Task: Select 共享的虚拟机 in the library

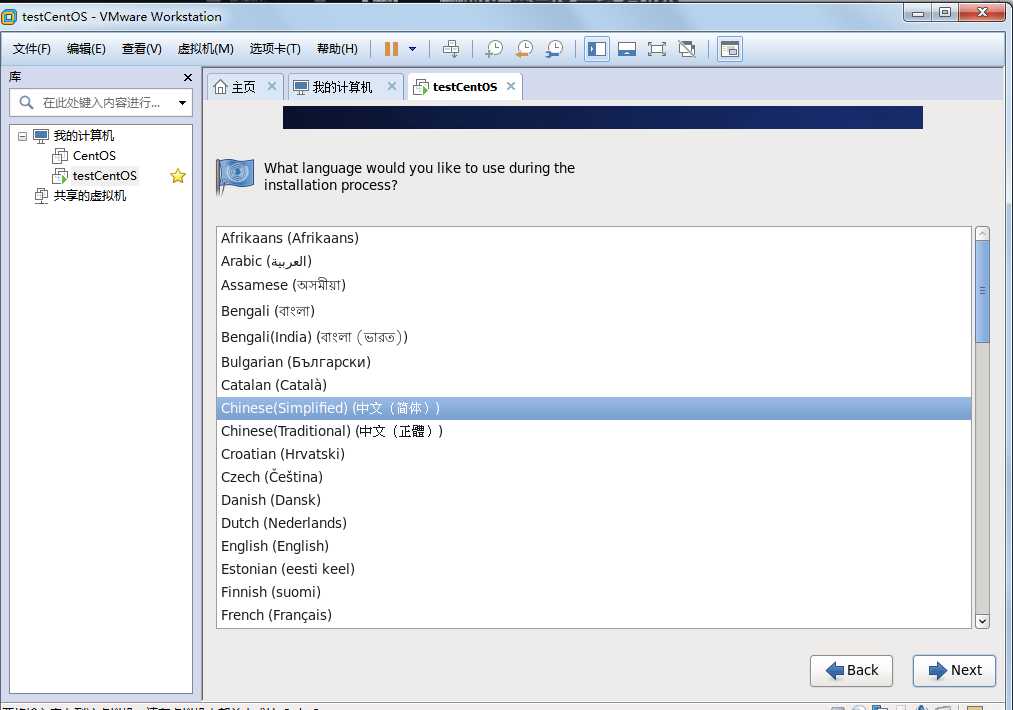Action: (x=89, y=196)
